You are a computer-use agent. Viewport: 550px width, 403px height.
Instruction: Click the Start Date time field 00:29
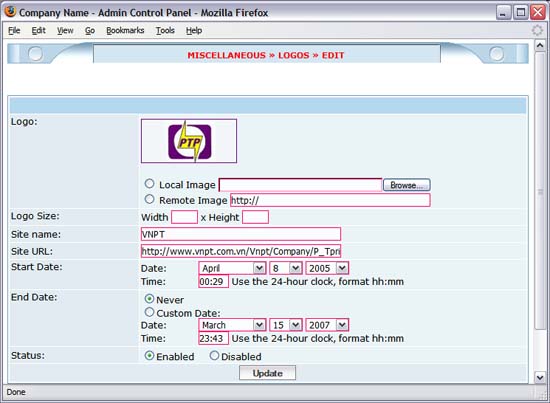[213, 281]
